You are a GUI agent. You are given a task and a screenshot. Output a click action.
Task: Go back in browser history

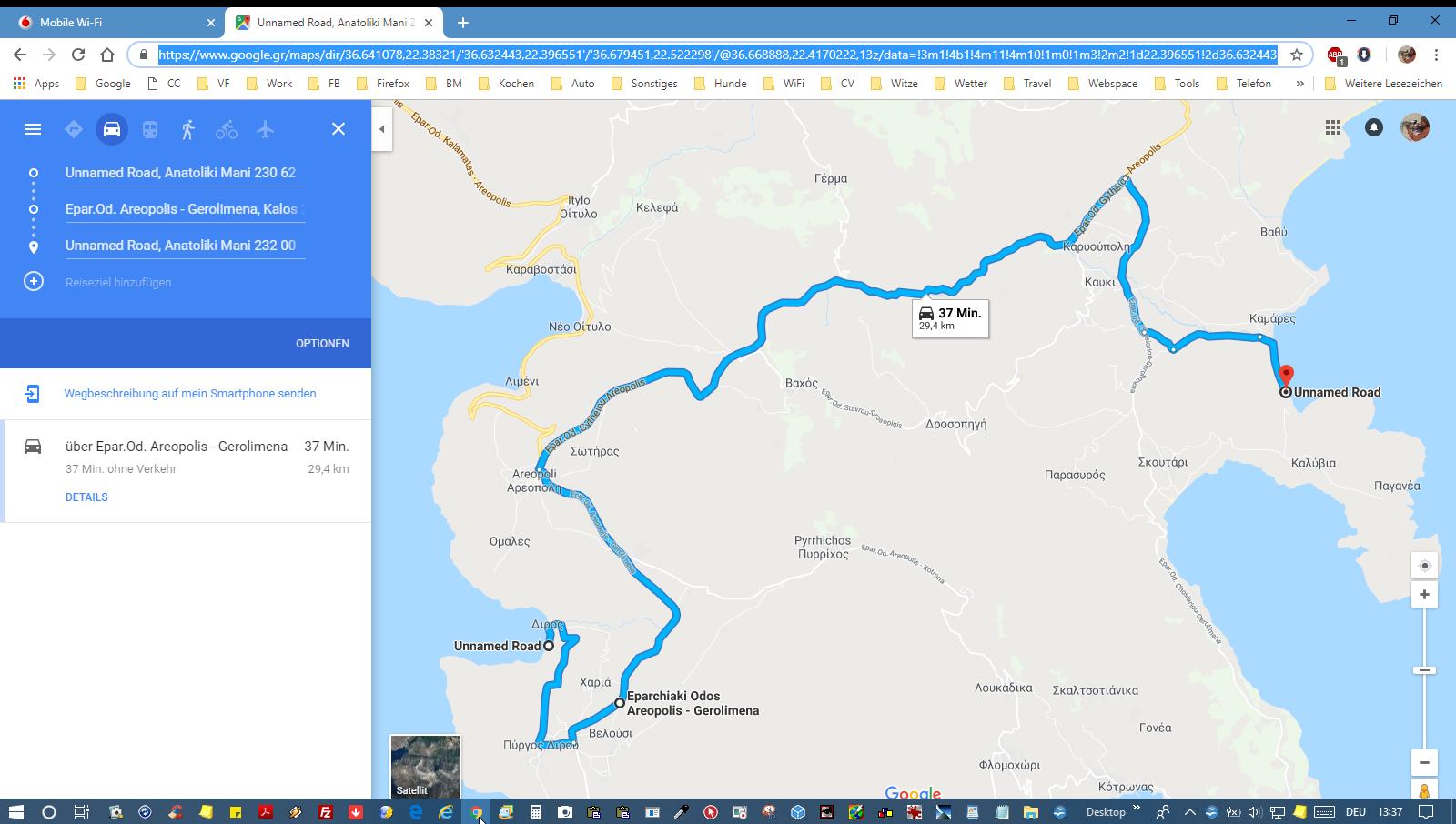[x=20, y=55]
